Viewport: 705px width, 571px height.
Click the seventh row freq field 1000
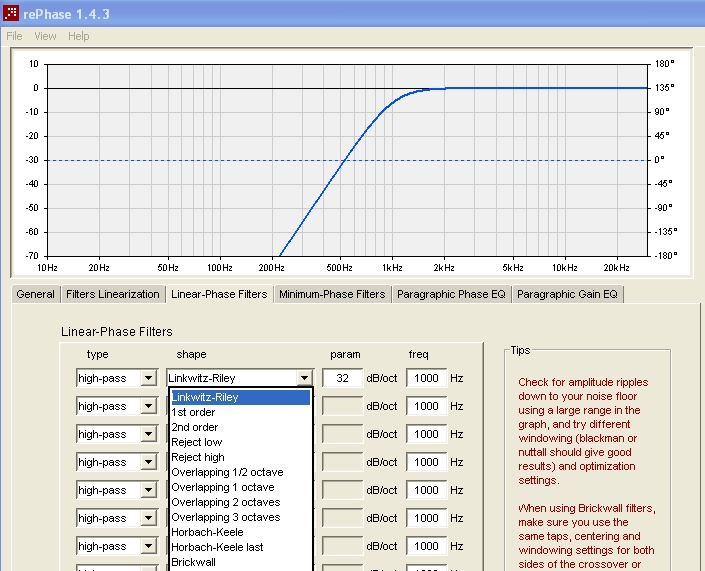(x=426, y=546)
